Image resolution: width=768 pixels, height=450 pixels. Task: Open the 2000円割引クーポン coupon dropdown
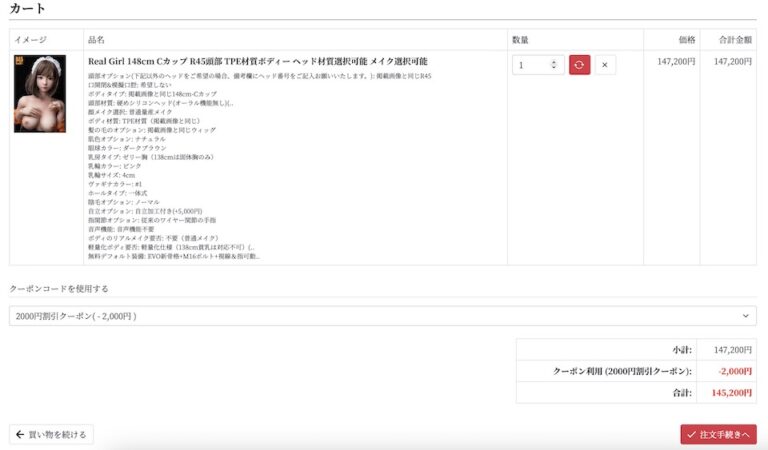coord(380,316)
